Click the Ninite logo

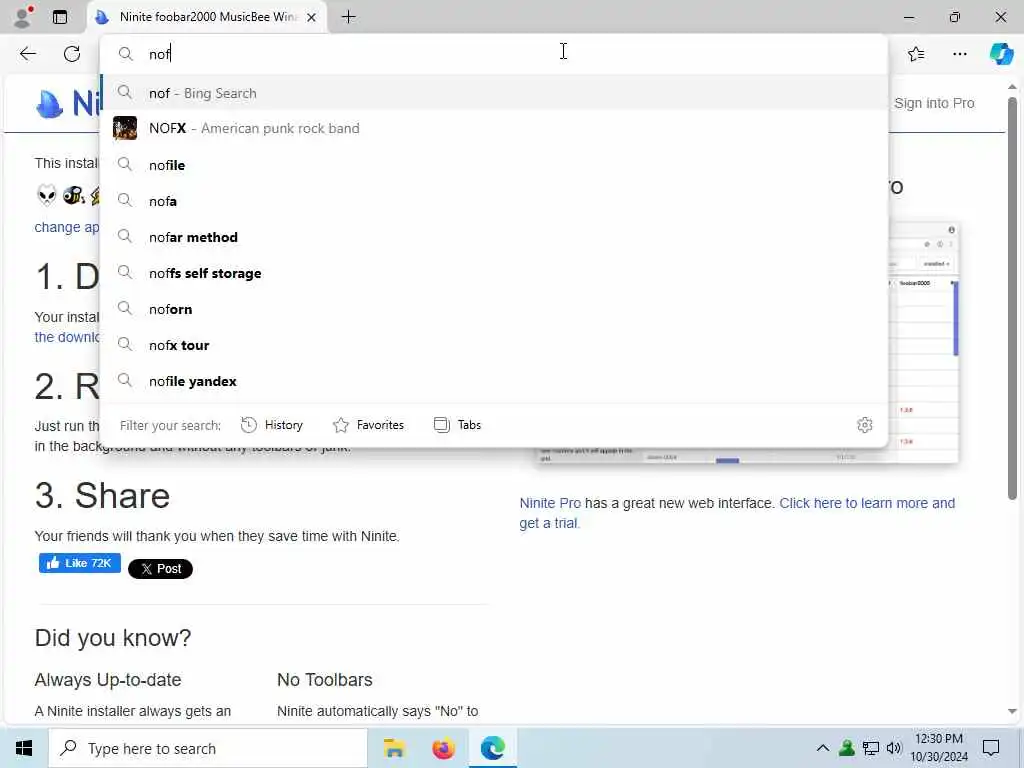[68, 103]
